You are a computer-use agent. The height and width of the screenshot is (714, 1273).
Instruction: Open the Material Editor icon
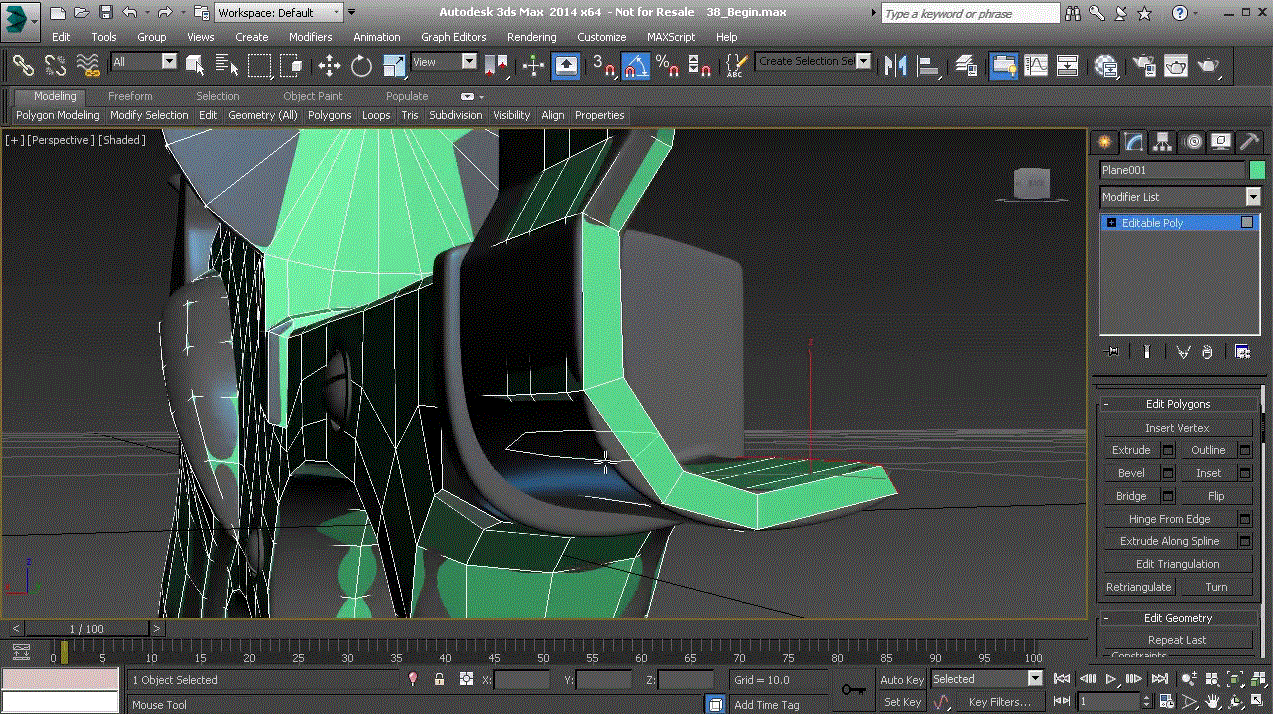(x=1106, y=66)
